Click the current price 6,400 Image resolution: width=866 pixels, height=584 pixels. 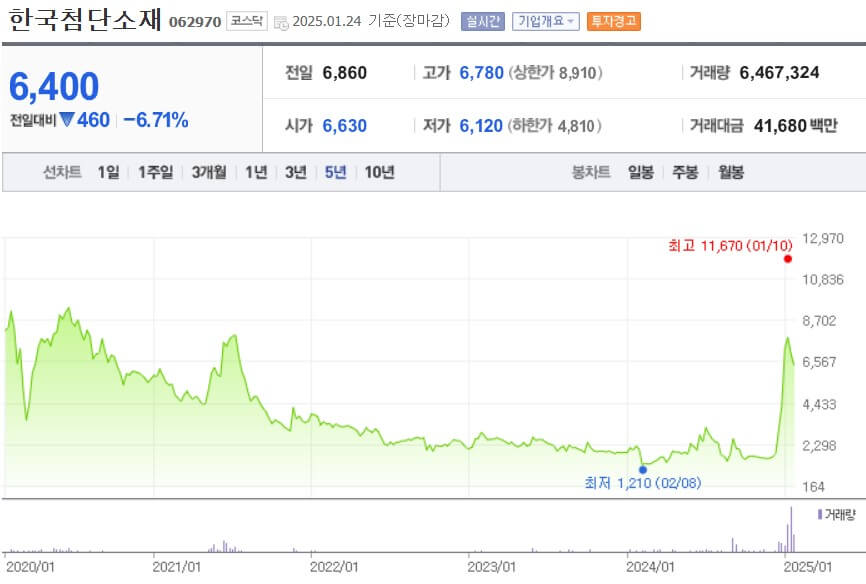(54, 87)
